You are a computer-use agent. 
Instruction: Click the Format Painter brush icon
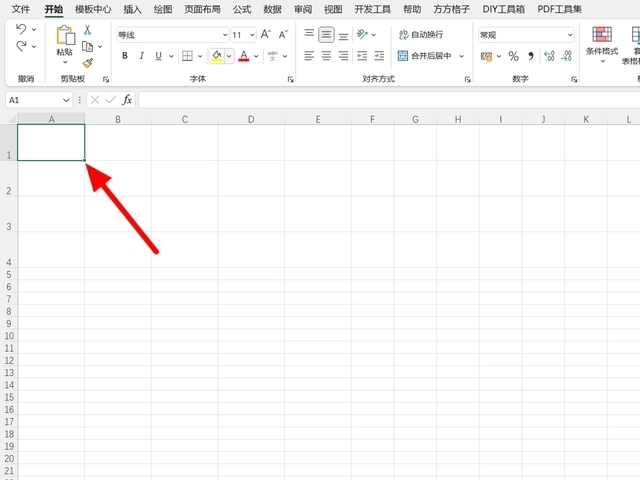click(88, 62)
